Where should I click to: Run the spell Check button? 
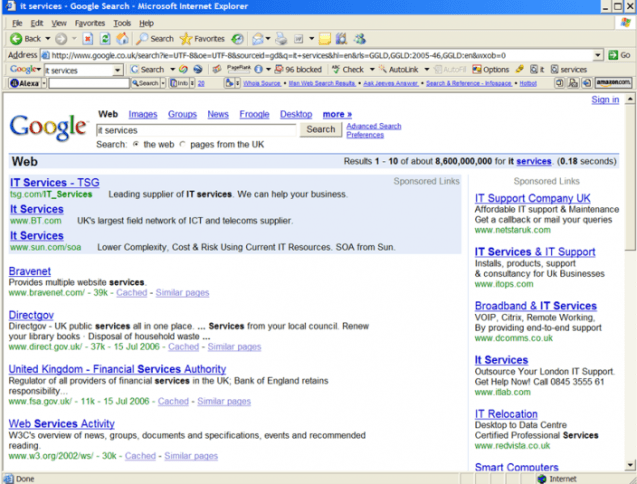348,69
